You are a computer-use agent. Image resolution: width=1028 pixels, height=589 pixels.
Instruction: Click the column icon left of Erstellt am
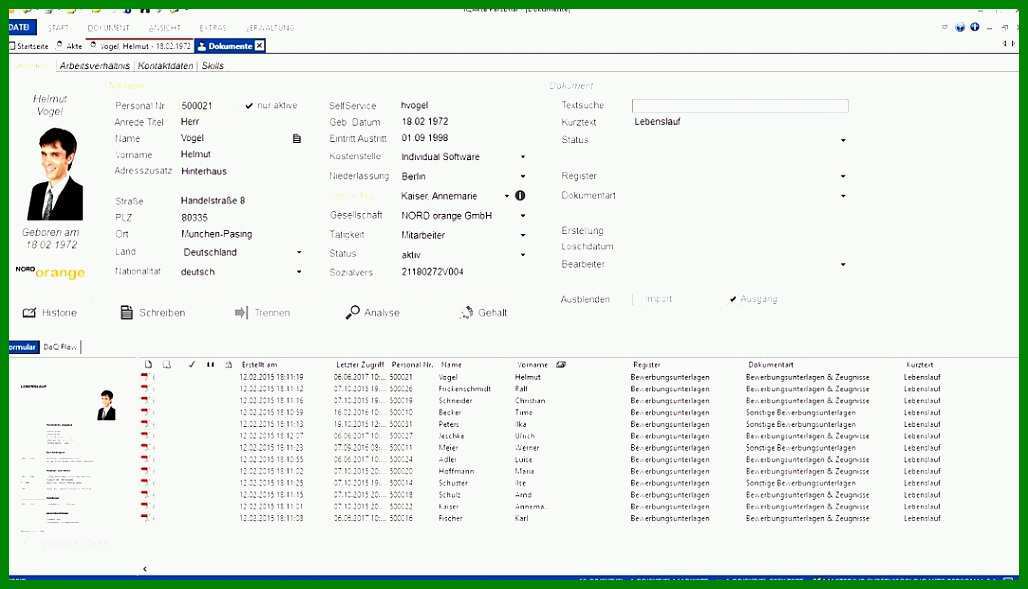click(x=229, y=365)
